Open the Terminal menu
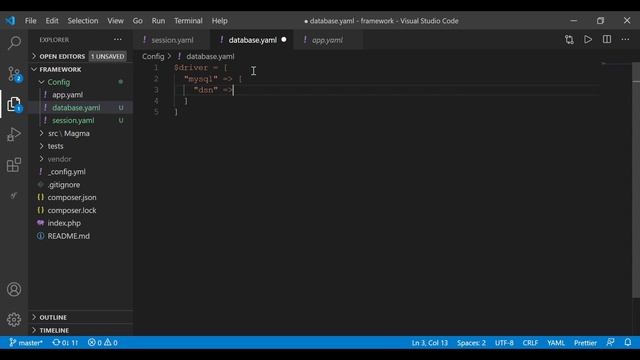The image size is (640, 360). click(x=188, y=20)
